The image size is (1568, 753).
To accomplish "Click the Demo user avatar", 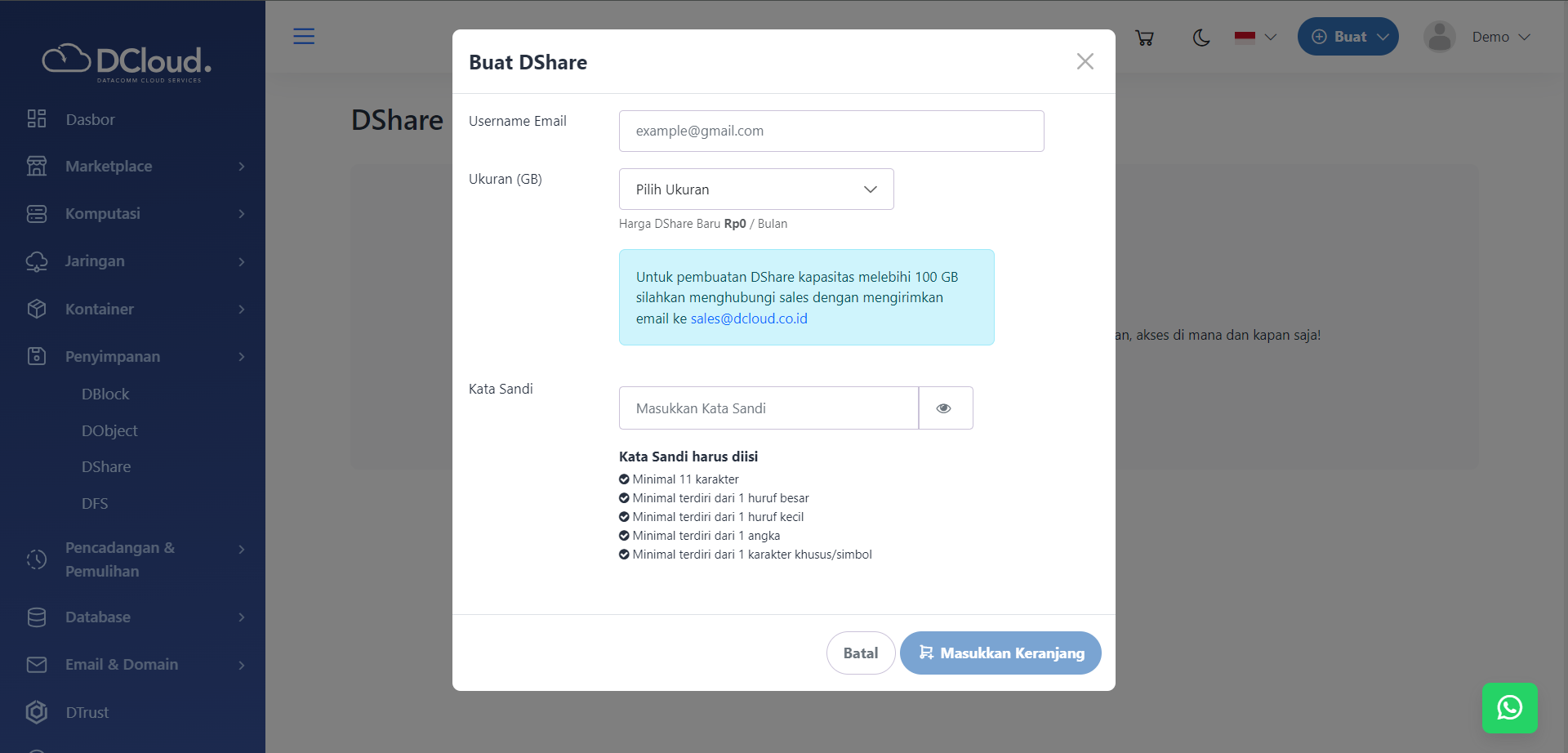I will pyautogui.click(x=1439, y=37).
